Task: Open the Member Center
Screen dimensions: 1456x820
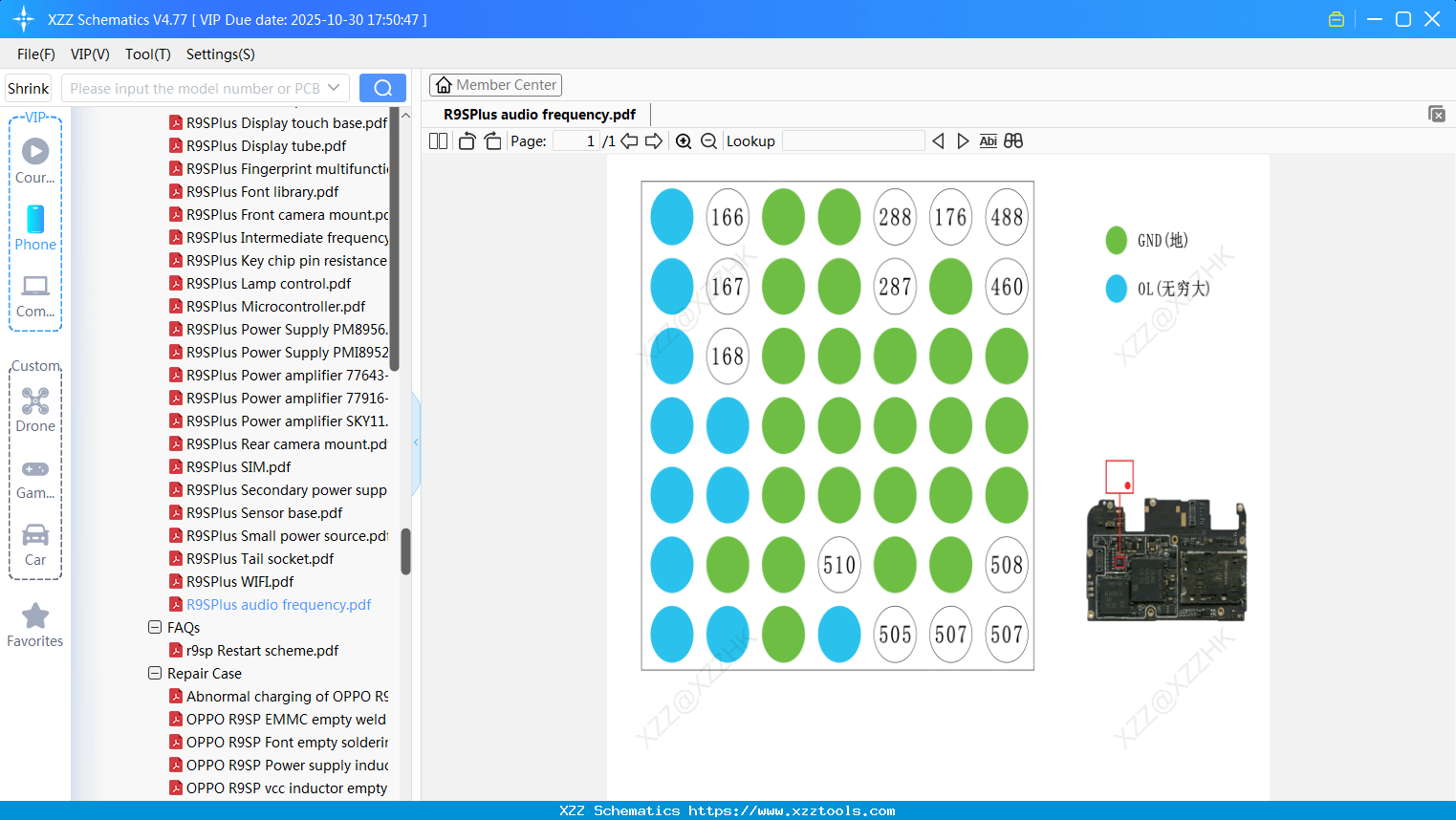Action: pos(495,85)
